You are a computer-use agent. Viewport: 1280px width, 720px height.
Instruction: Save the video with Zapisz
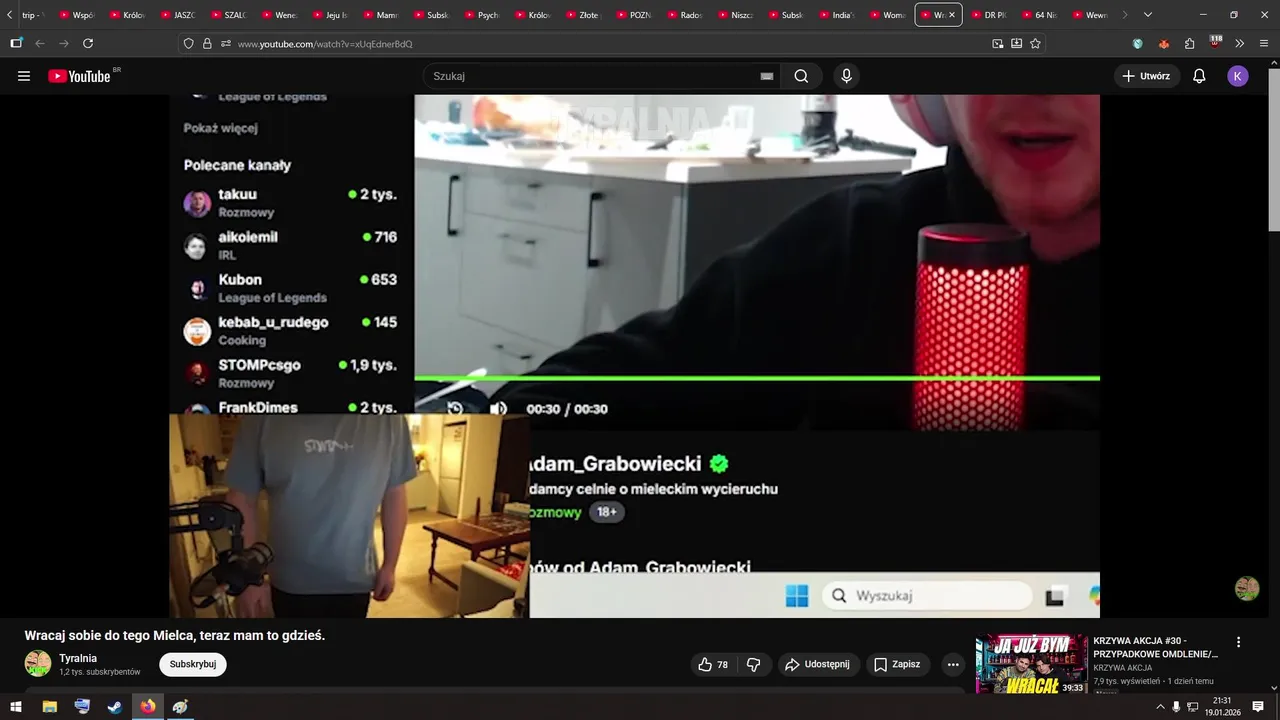pos(897,664)
